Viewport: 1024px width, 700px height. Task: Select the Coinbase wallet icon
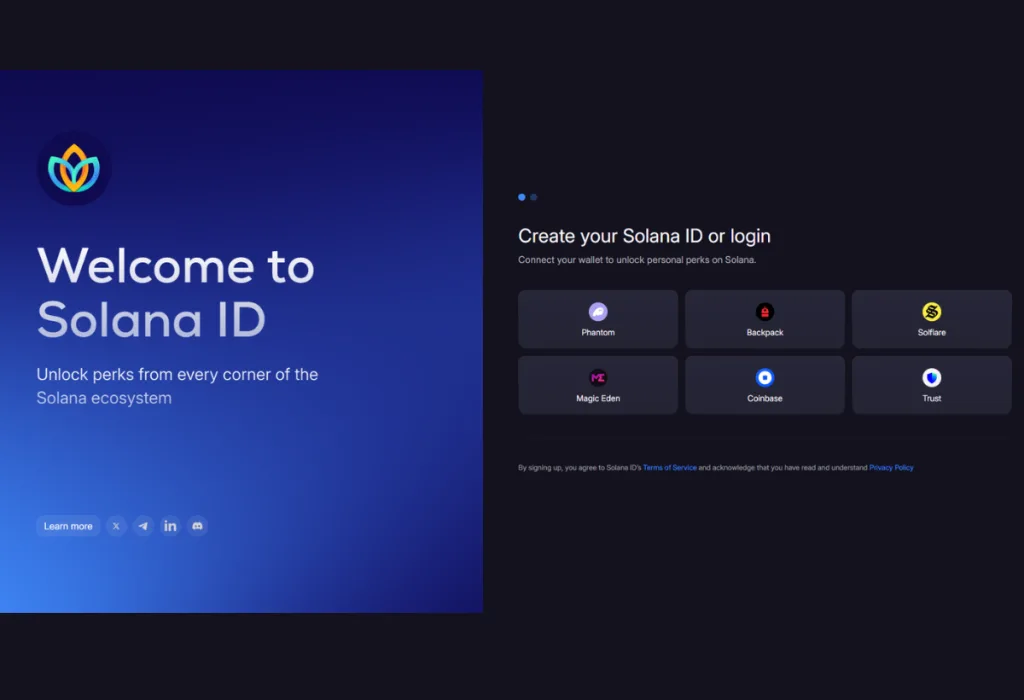tap(765, 378)
